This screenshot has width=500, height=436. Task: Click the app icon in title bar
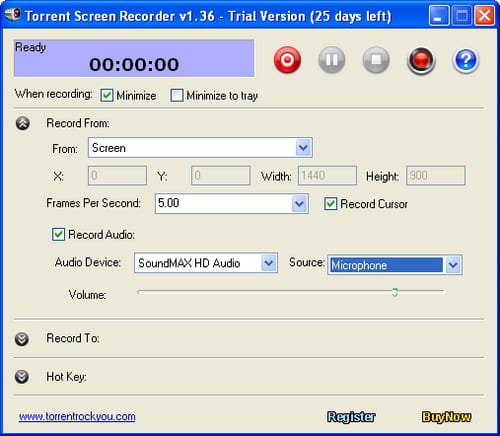tap(12, 15)
